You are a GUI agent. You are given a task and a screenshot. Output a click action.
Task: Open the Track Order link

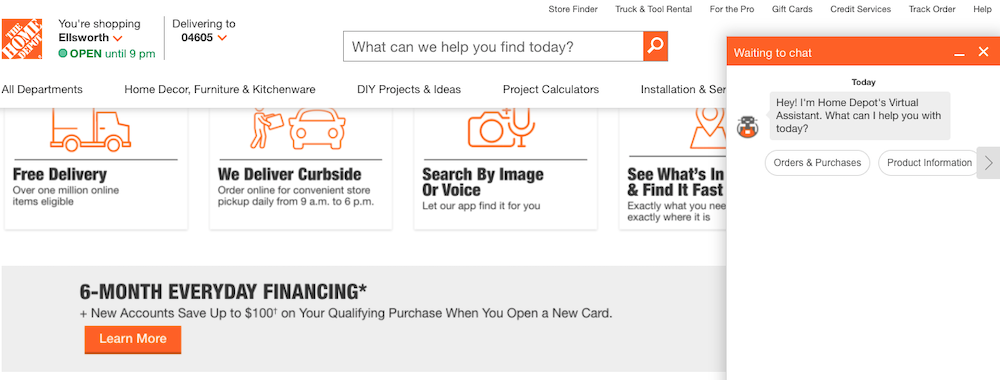tap(932, 9)
